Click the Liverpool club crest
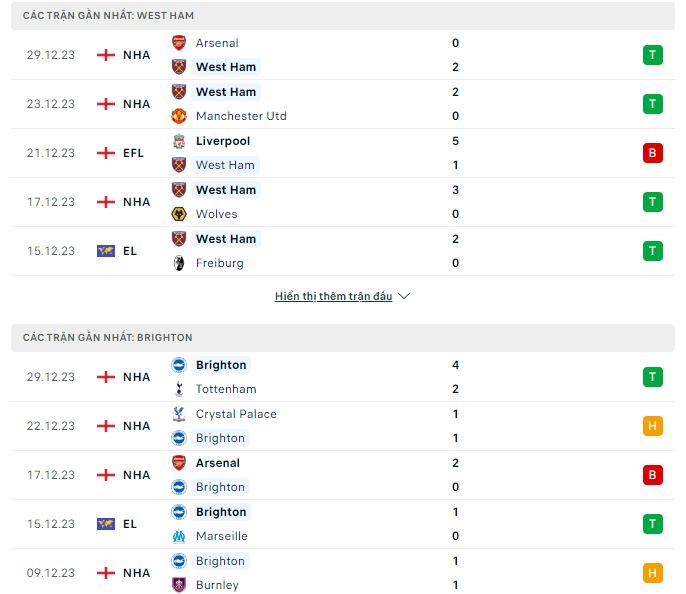 (179, 141)
